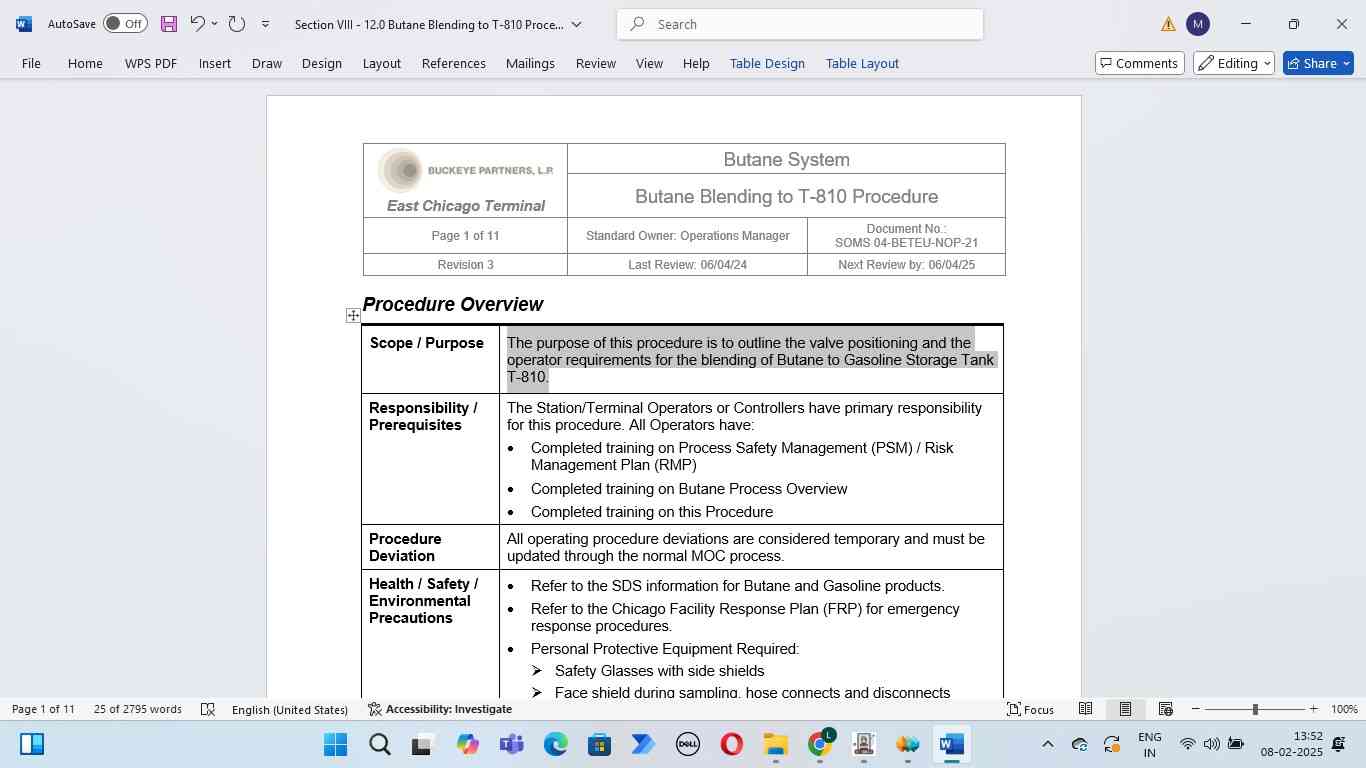This screenshot has width=1366, height=768.
Task: Click the Save icon in title bar
Action: coord(169,24)
